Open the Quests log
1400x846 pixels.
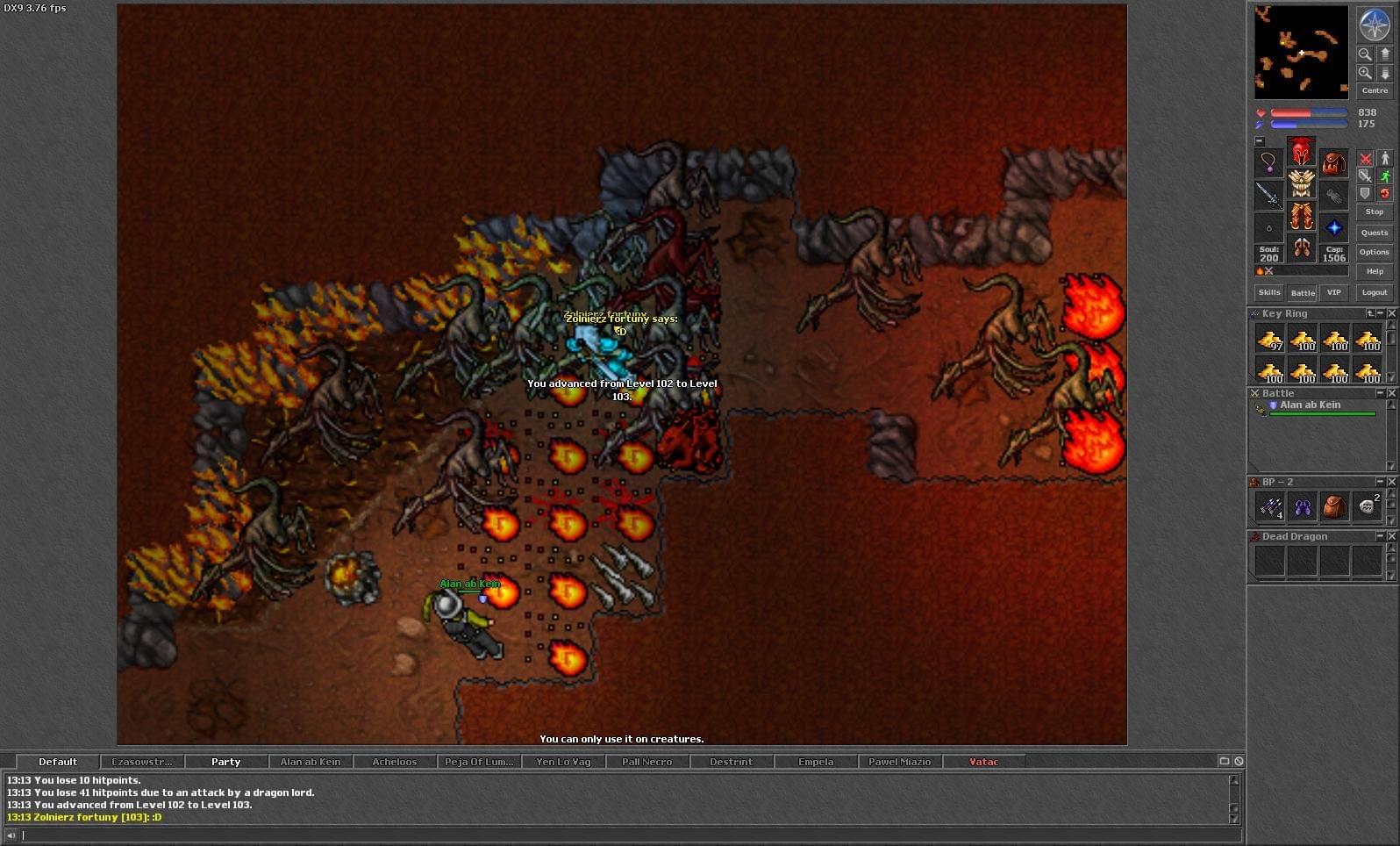coord(1375,233)
